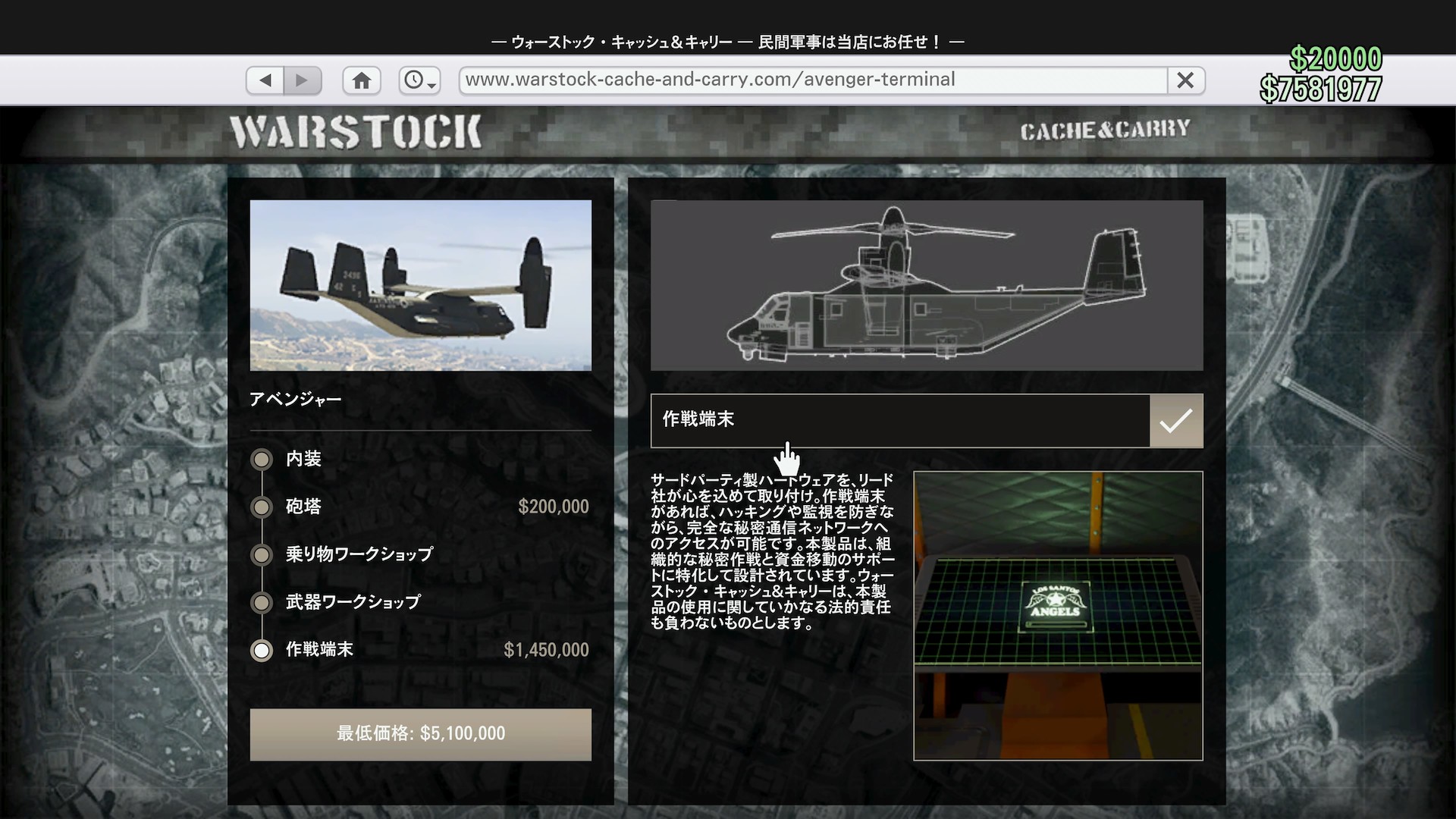
Task: Click the Avenger wireframe blueprint image
Action: click(926, 285)
